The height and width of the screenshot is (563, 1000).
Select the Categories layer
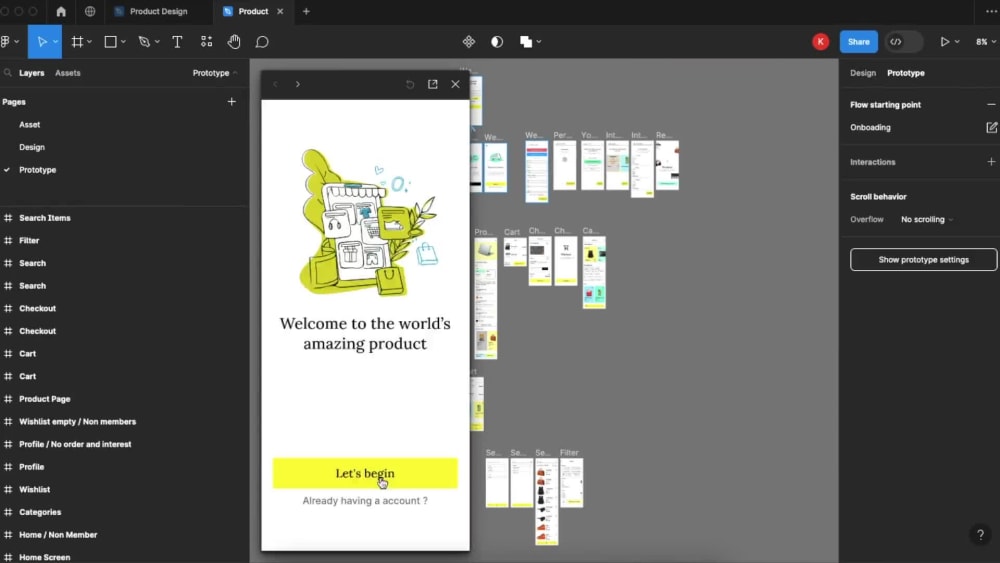point(40,512)
